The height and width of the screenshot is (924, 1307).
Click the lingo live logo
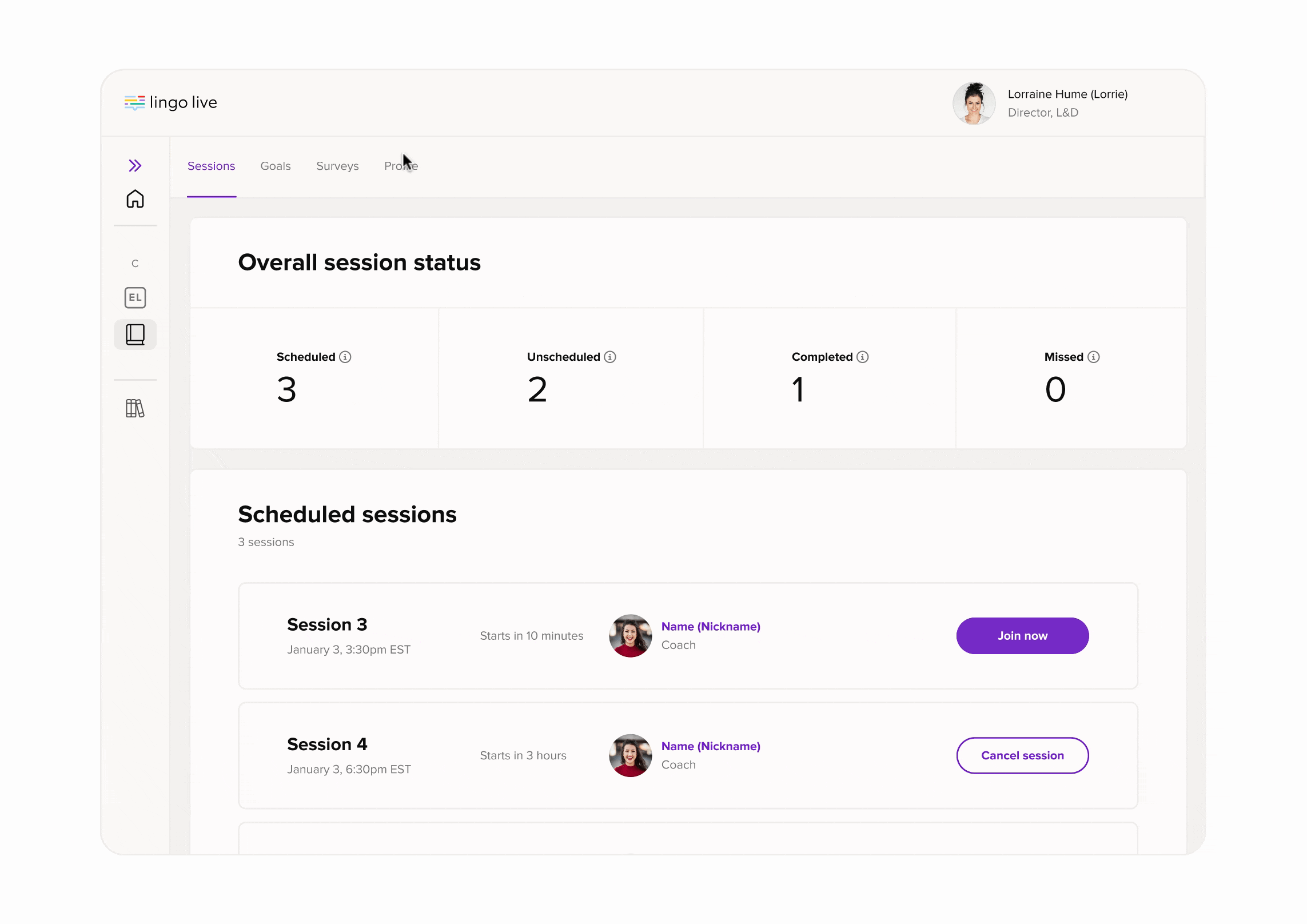pyautogui.click(x=170, y=102)
